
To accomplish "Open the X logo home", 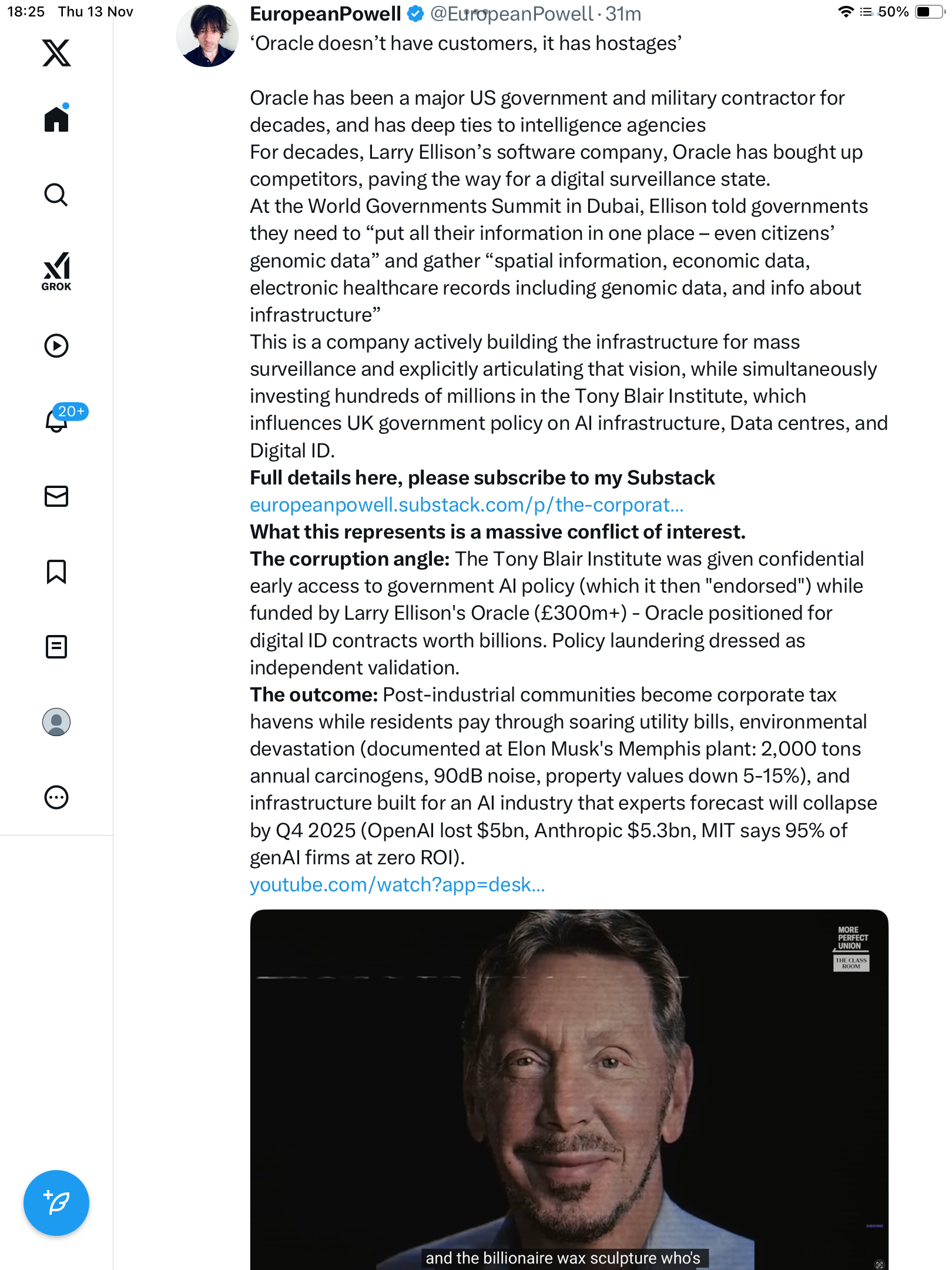I will (x=56, y=53).
